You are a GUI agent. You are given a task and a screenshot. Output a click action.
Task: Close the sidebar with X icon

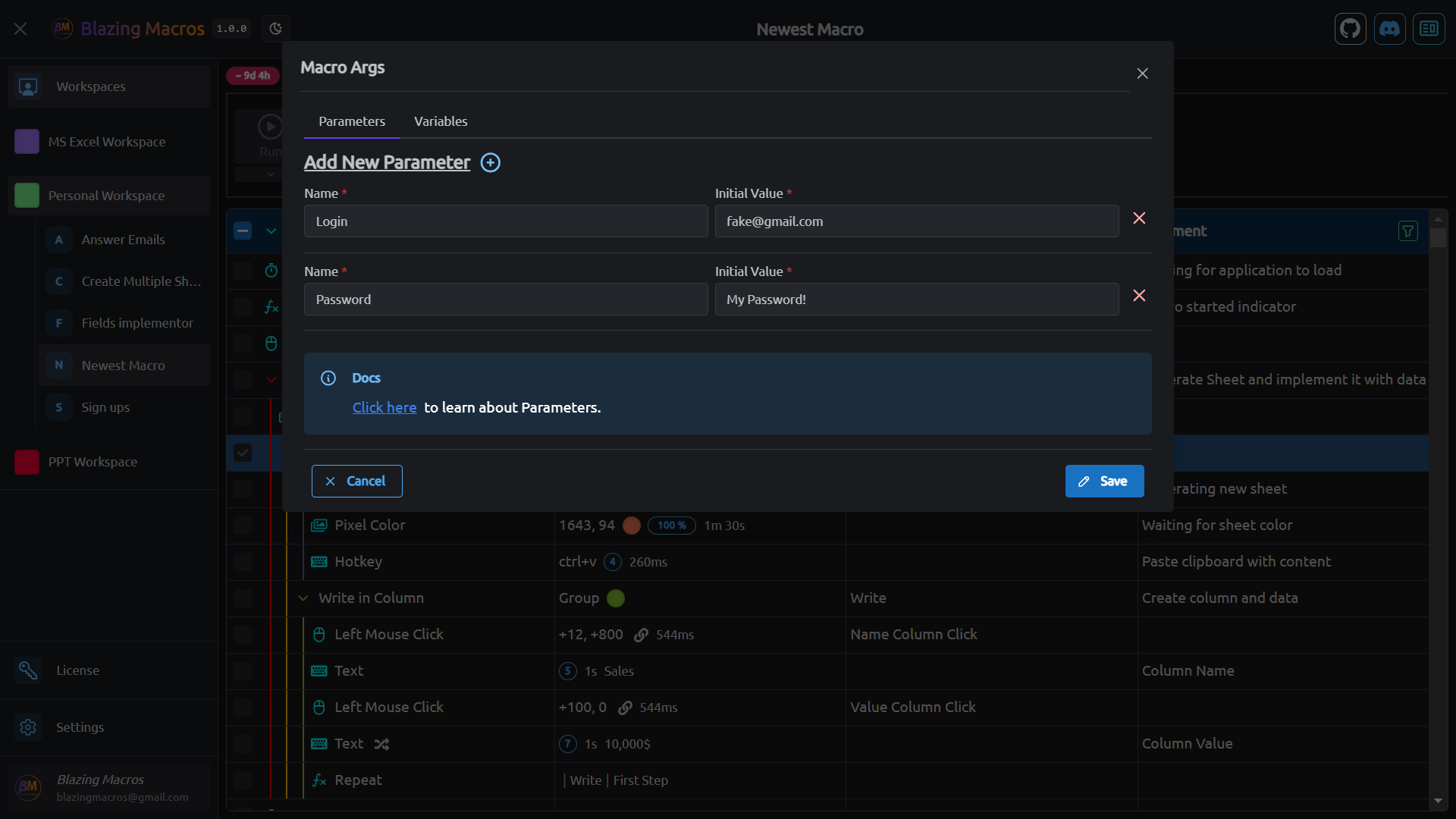(x=20, y=29)
